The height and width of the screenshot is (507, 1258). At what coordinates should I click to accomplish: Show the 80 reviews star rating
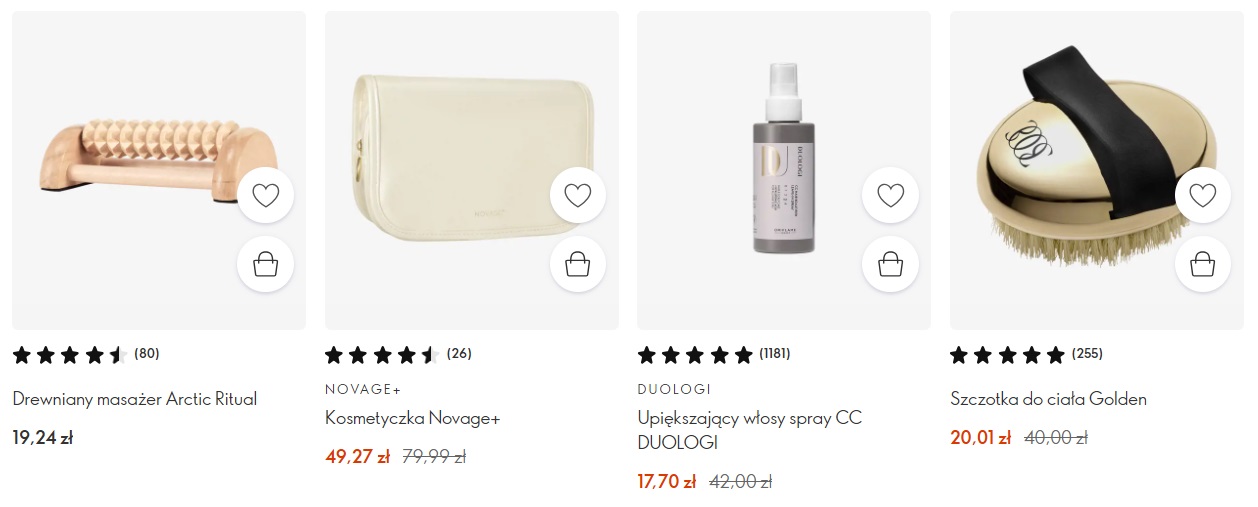pyautogui.click(x=86, y=354)
